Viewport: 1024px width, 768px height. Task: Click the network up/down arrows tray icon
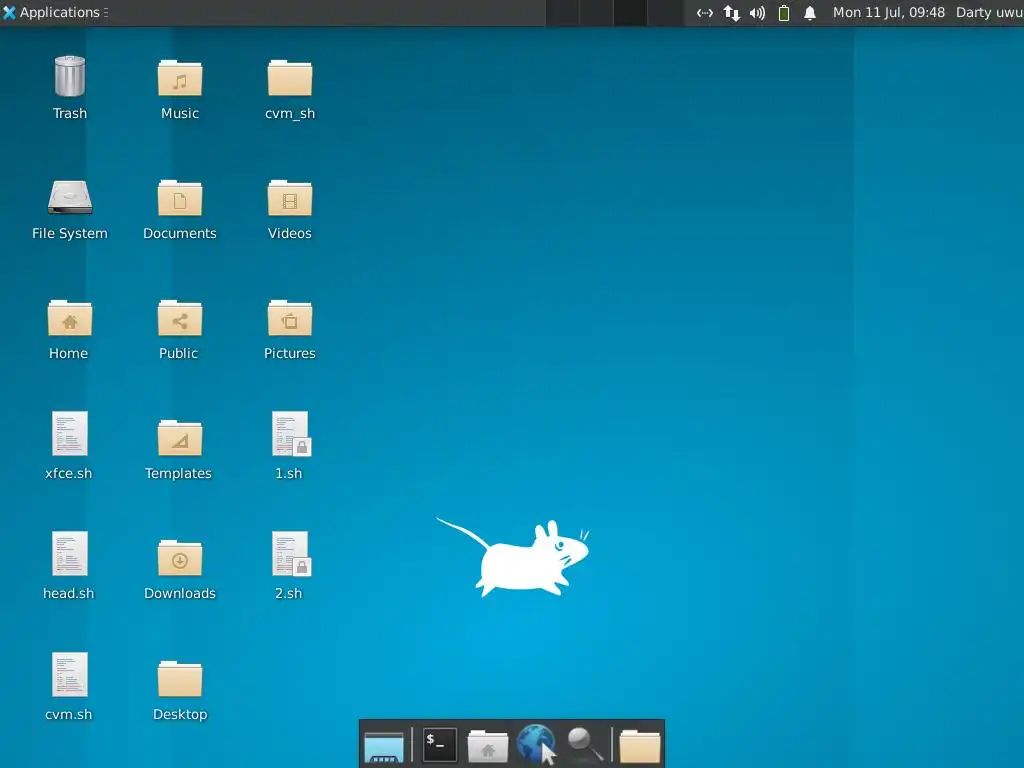click(731, 12)
